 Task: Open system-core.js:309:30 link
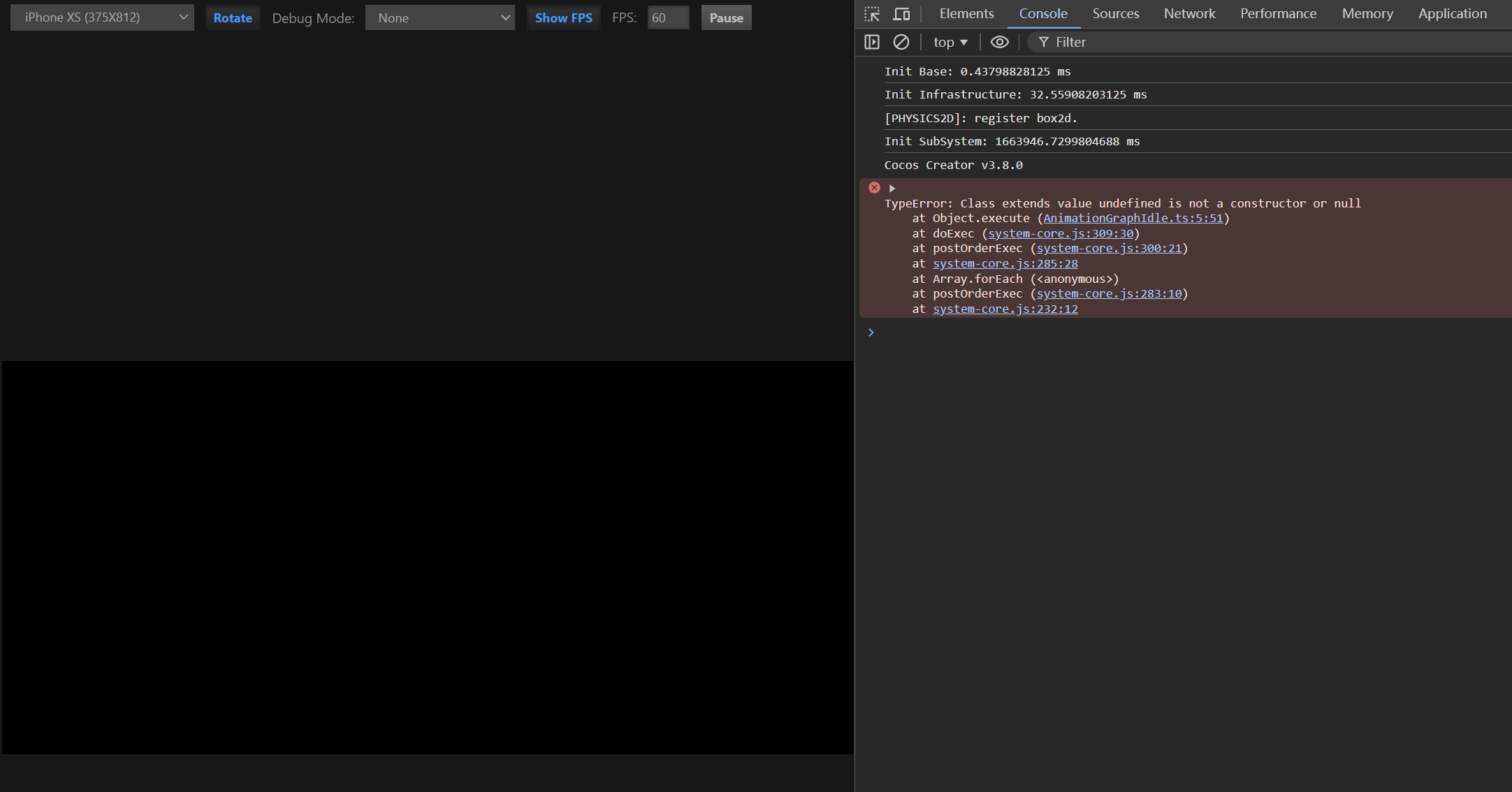click(x=1060, y=233)
